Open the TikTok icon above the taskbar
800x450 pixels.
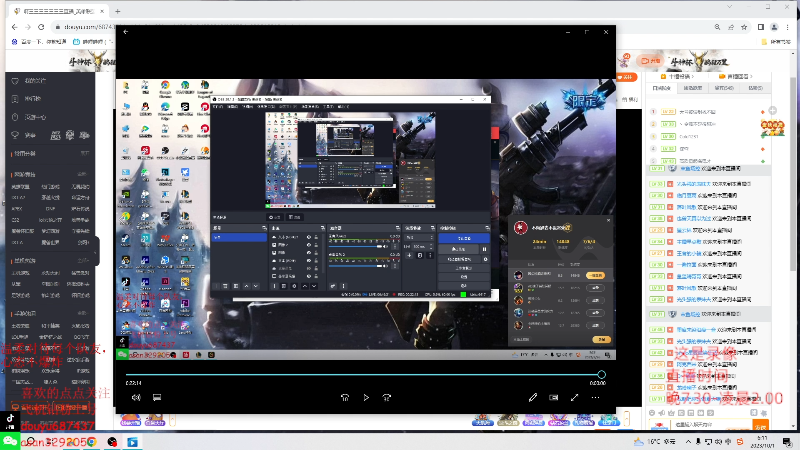coord(10,421)
